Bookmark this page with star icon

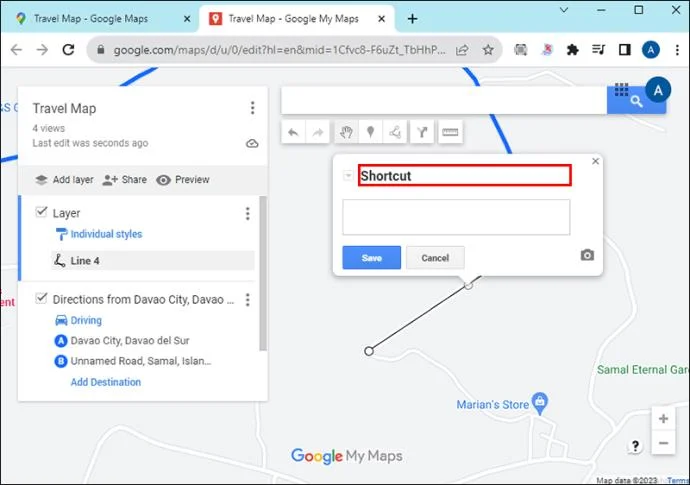[x=488, y=50]
